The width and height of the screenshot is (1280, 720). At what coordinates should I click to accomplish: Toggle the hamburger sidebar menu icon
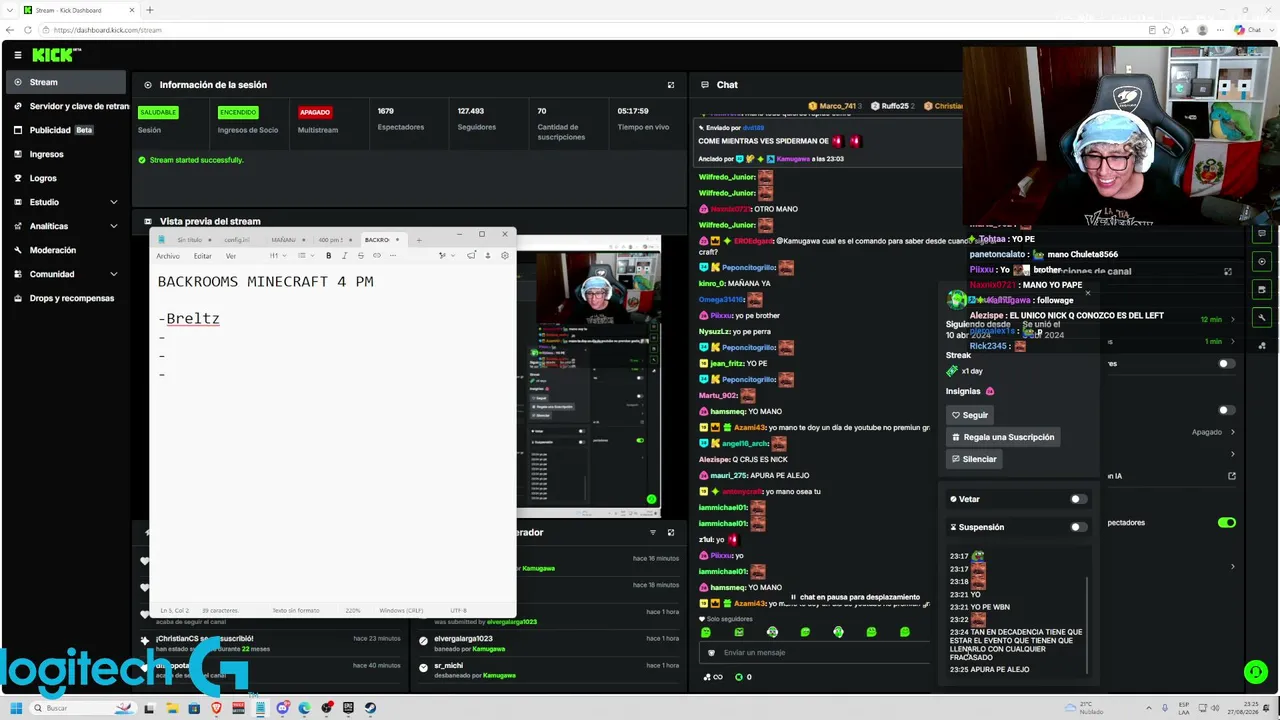point(17,55)
